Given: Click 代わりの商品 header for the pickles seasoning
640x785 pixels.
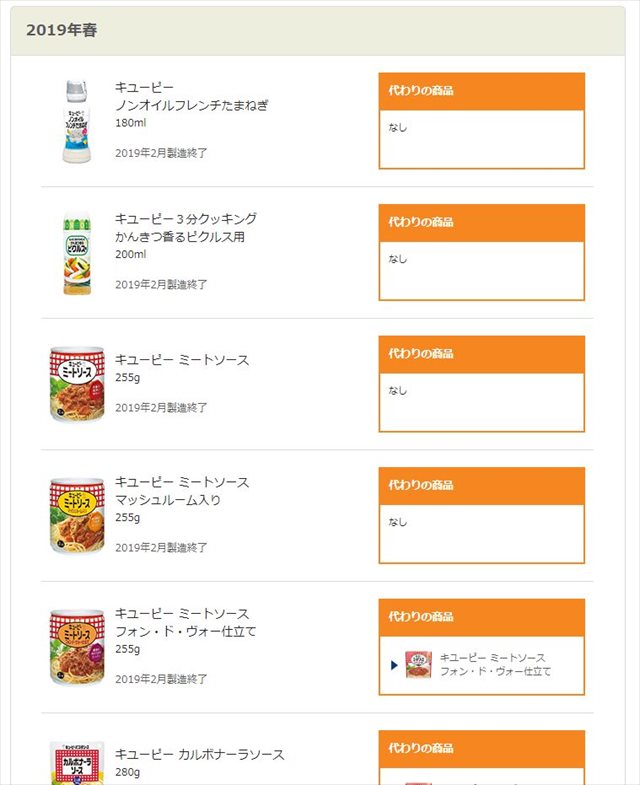Looking at the screenshot, I should coord(421,222).
